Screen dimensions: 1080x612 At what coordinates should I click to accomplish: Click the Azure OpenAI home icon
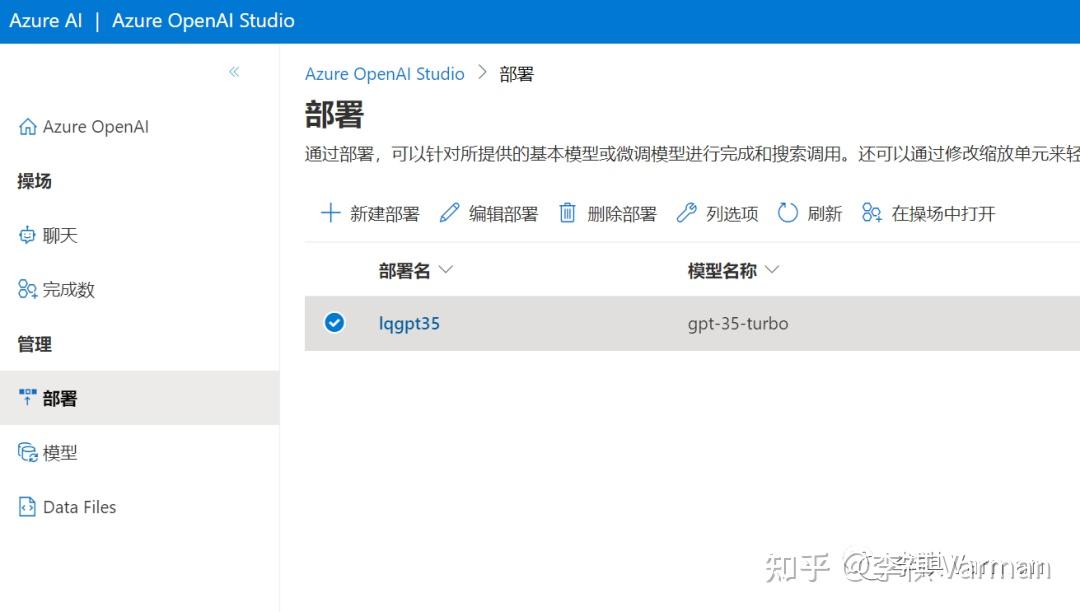[27, 126]
